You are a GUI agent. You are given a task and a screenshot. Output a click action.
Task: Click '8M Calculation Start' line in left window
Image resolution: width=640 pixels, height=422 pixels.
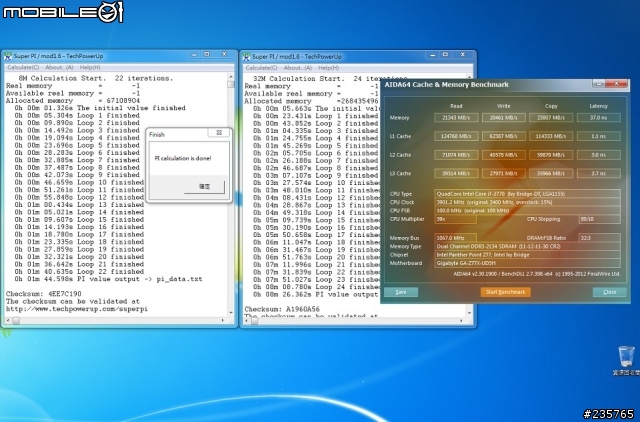coord(96,78)
